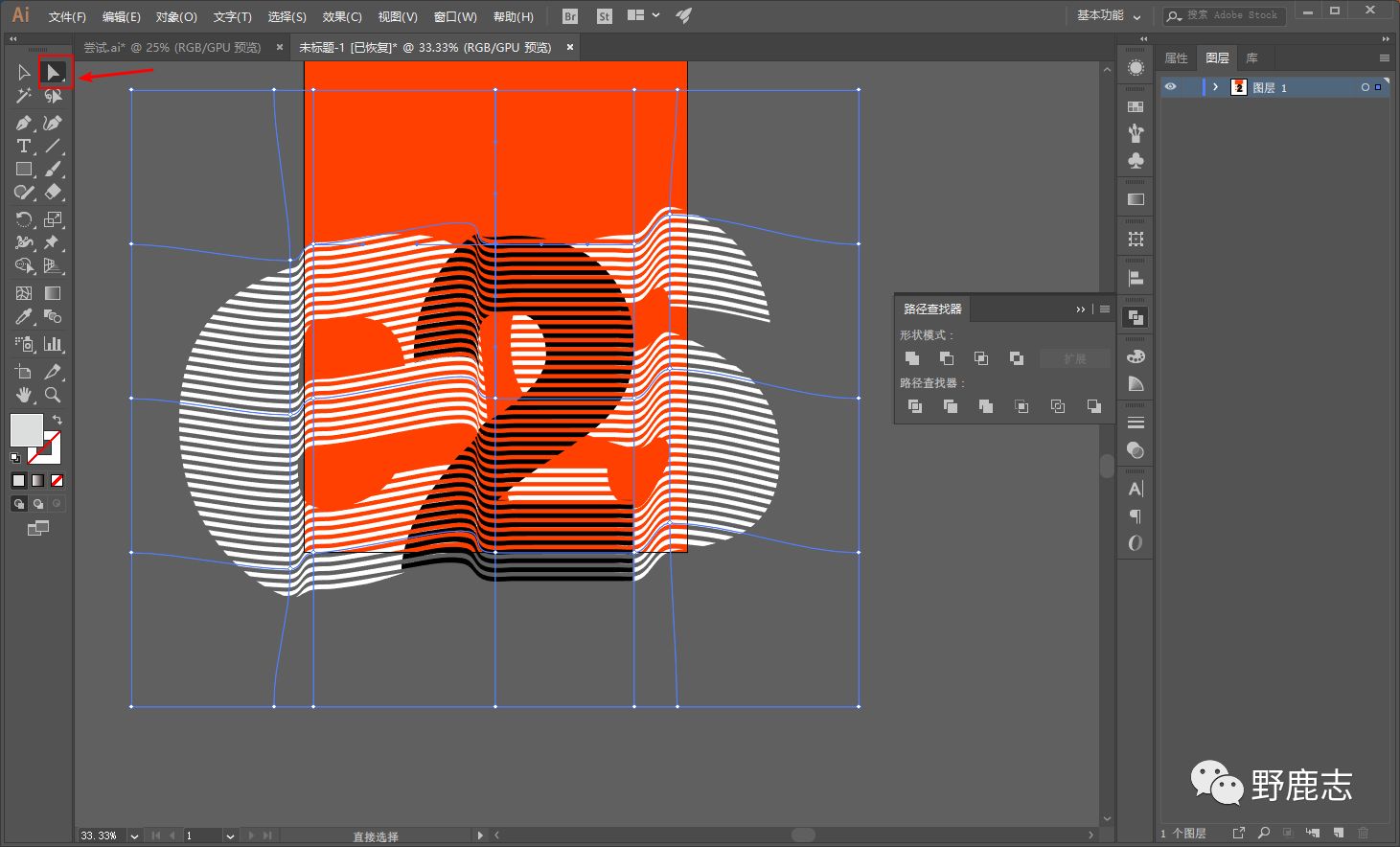
Task: Open the Character panel icon
Action: (x=1136, y=489)
